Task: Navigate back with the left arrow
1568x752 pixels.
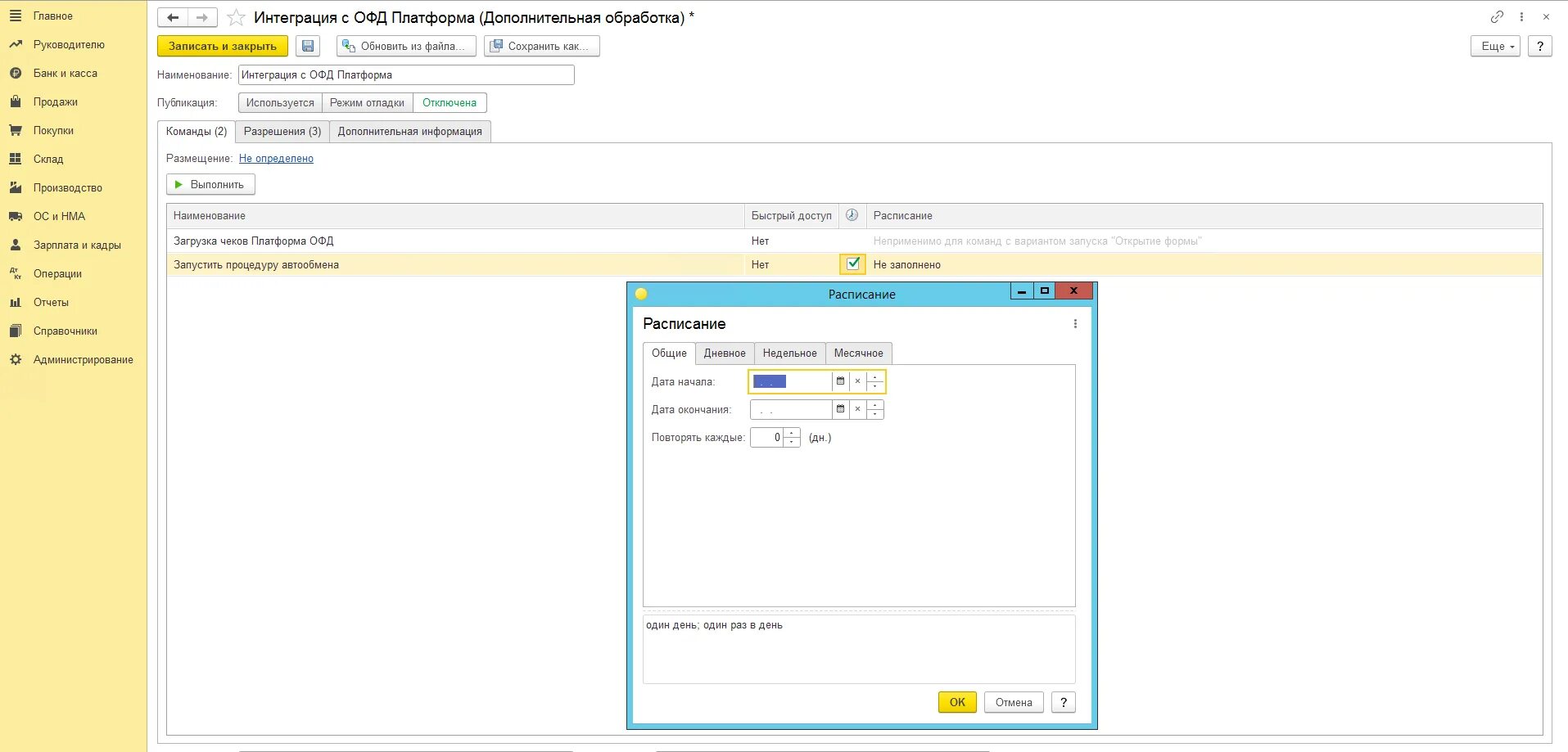Action: 173,17
